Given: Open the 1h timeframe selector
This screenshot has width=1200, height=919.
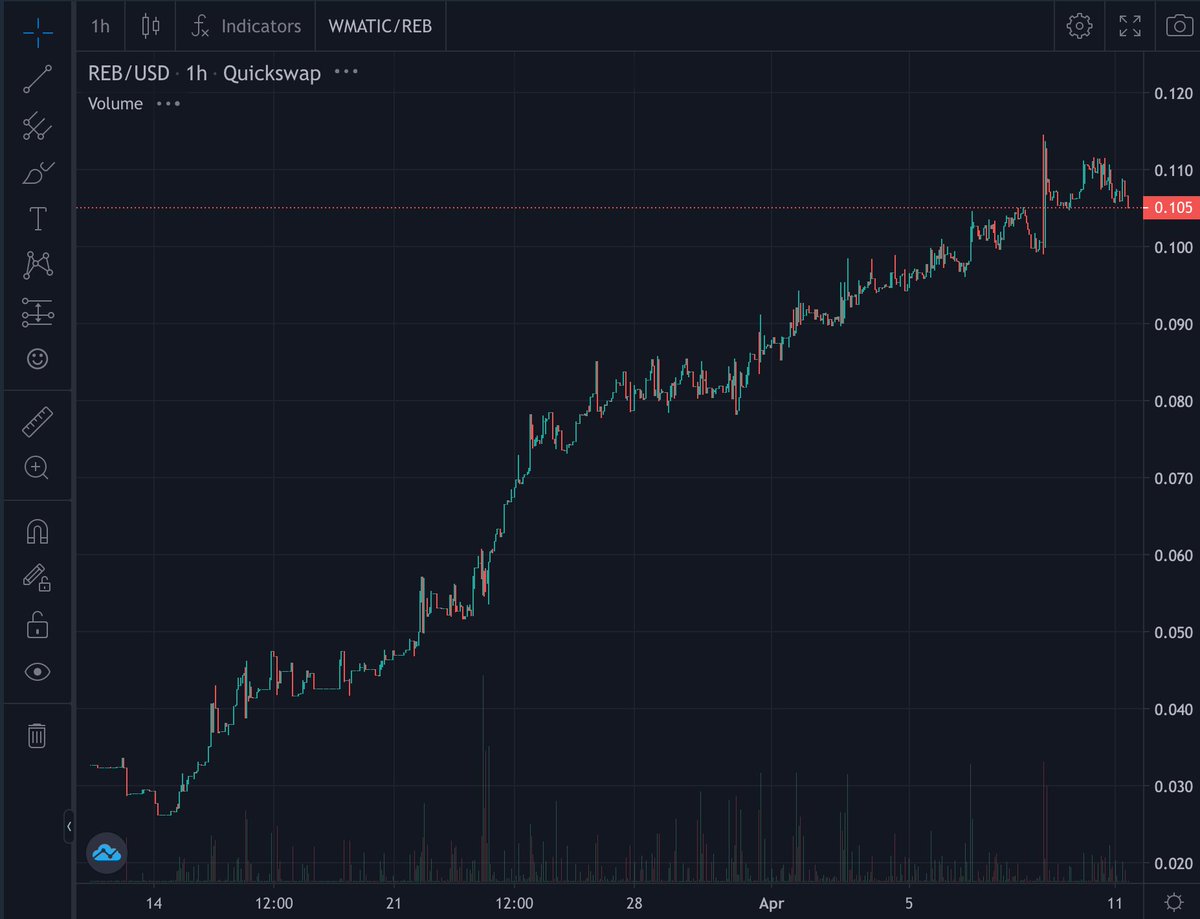Looking at the screenshot, I should pyautogui.click(x=100, y=26).
